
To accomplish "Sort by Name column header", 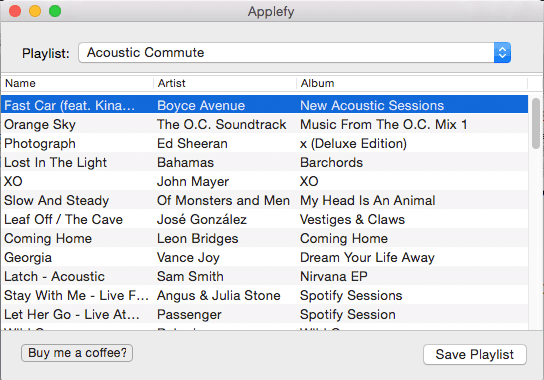I will pyautogui.click(x=78, y=83).
